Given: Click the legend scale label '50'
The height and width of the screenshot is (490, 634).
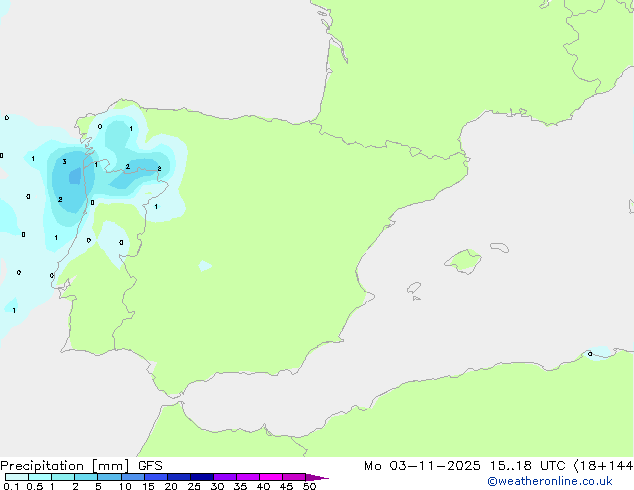Looking at the screenshot, I should point(309,486).
